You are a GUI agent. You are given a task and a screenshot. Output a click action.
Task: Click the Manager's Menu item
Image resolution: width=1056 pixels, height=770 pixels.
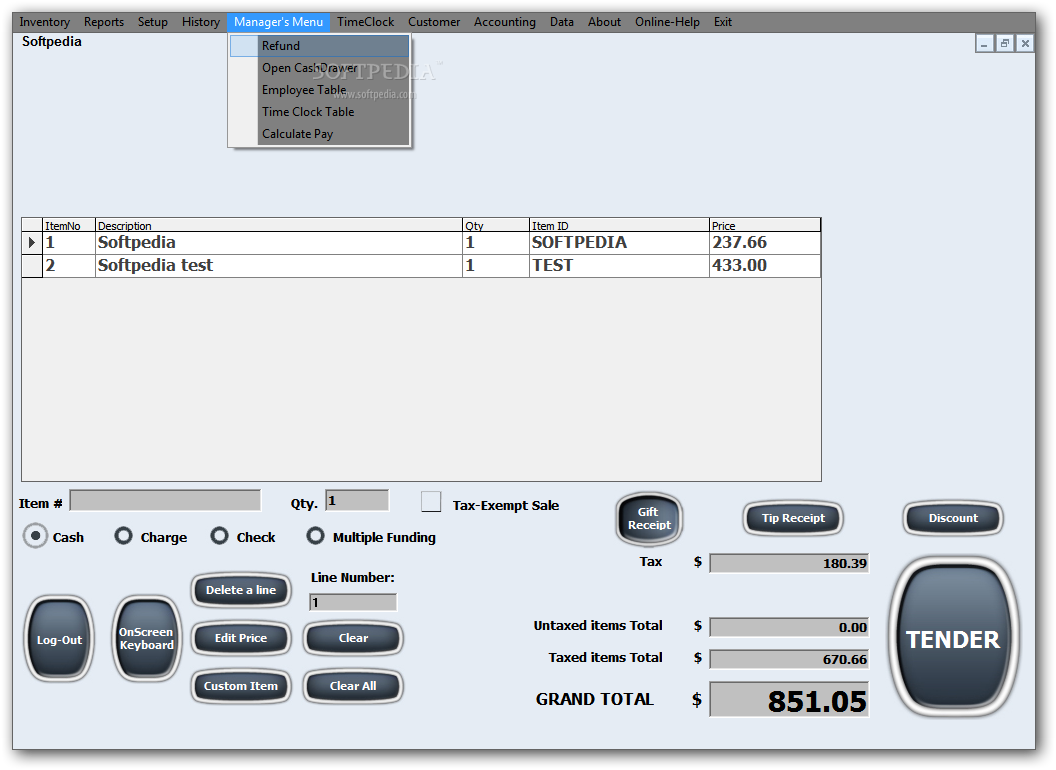[x=278, y=22]
